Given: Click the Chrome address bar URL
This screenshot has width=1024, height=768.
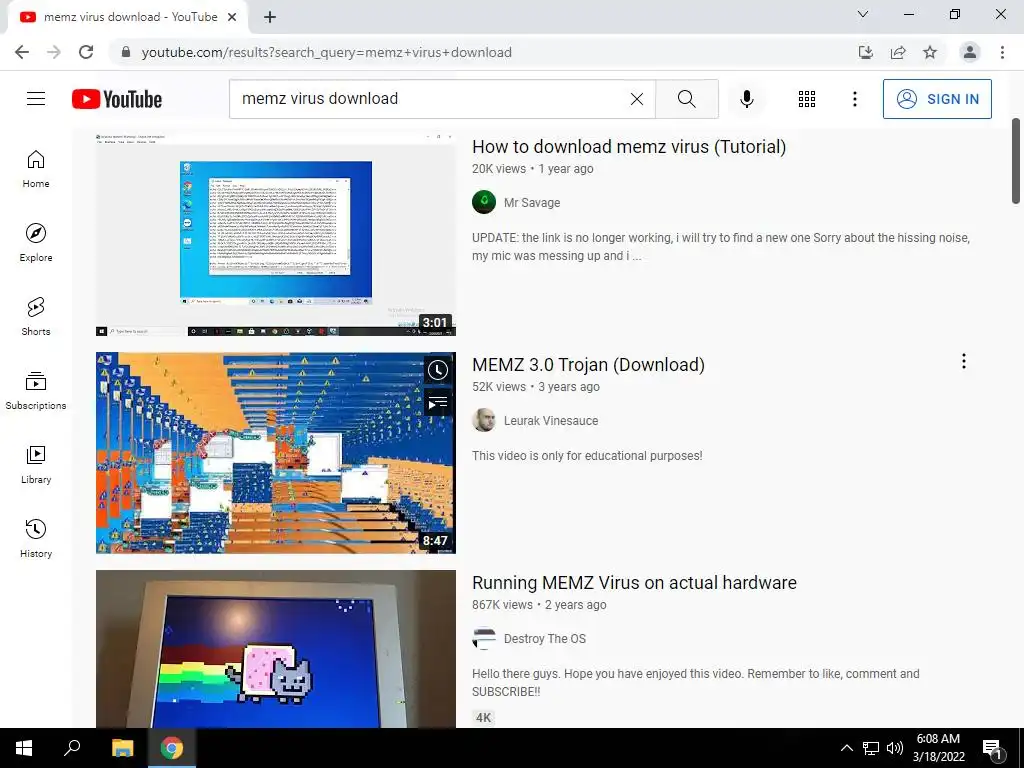Looking at the screenshot, I should click(327, 52).
